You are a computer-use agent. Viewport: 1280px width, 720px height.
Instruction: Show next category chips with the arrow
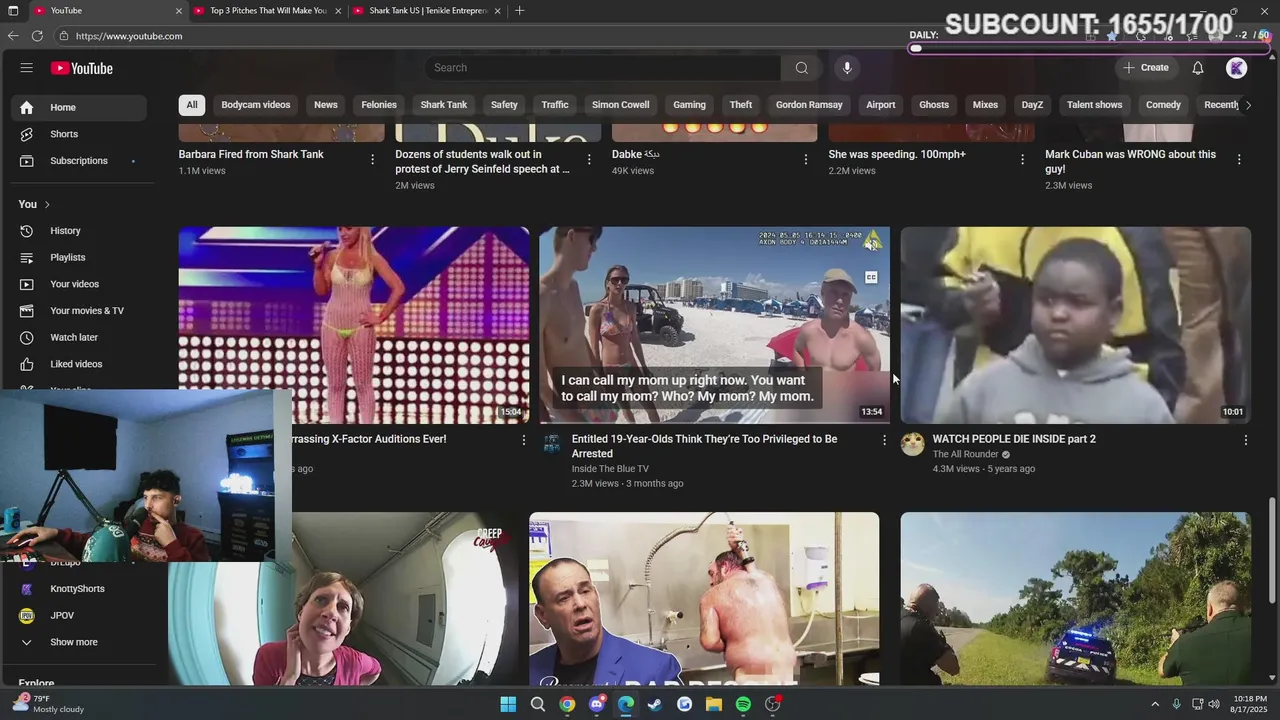tap(1247, 105)
